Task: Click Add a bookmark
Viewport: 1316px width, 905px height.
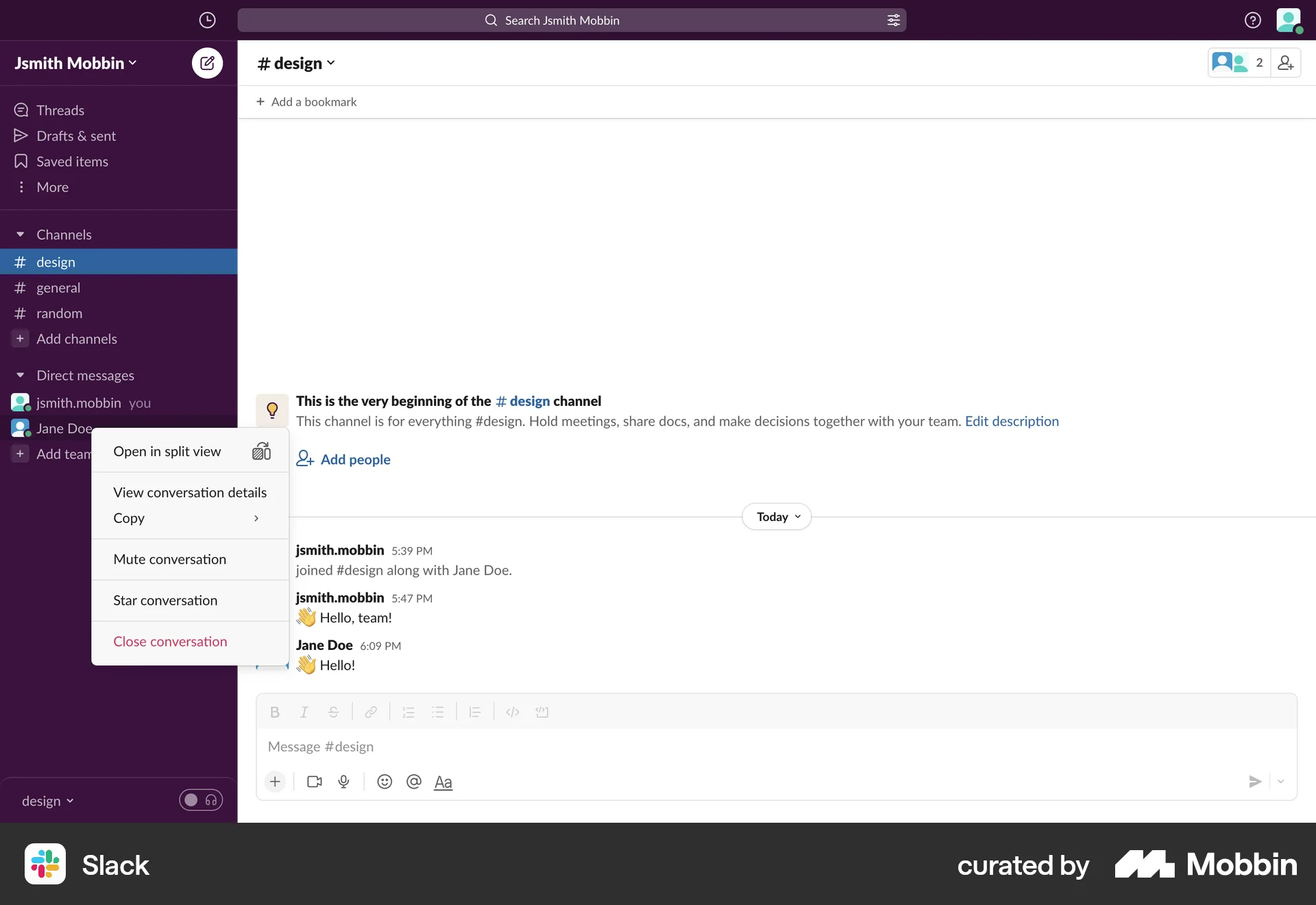Action: coord(306,101)
